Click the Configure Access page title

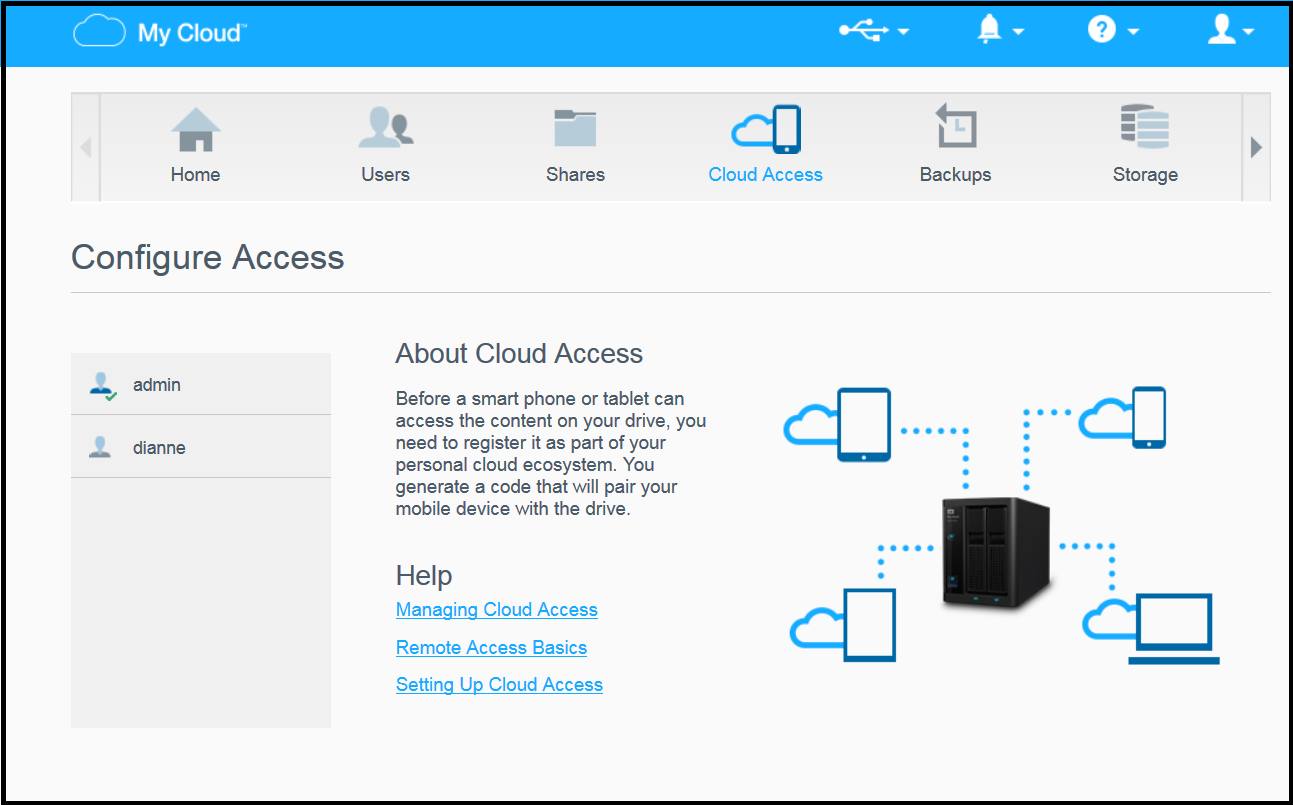click(208, 257)
